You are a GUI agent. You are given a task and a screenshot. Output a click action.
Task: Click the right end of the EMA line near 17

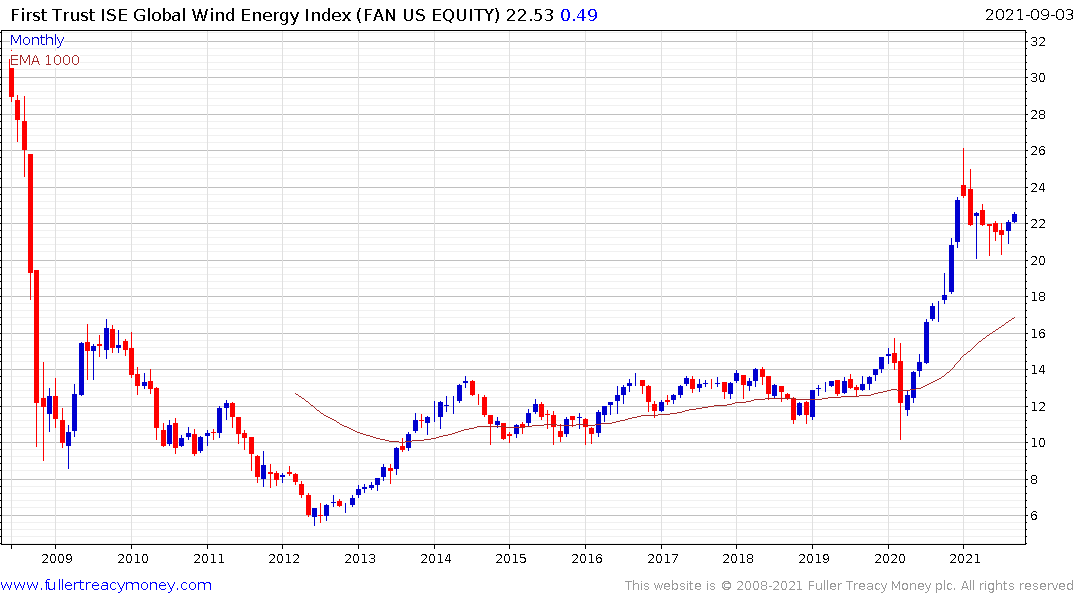click(1013, 318)
